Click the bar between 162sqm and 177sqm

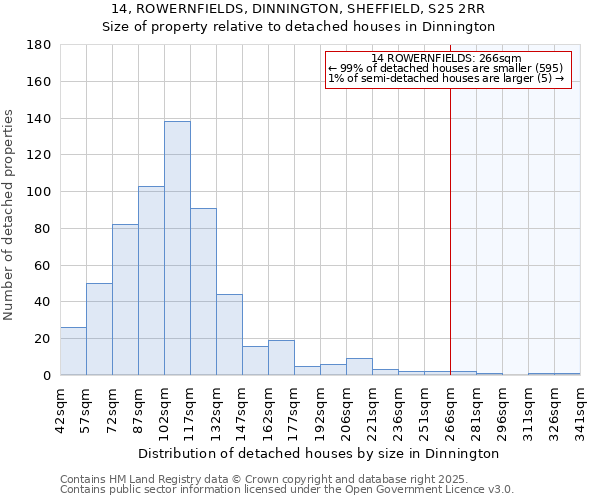(x=281, y=358)
